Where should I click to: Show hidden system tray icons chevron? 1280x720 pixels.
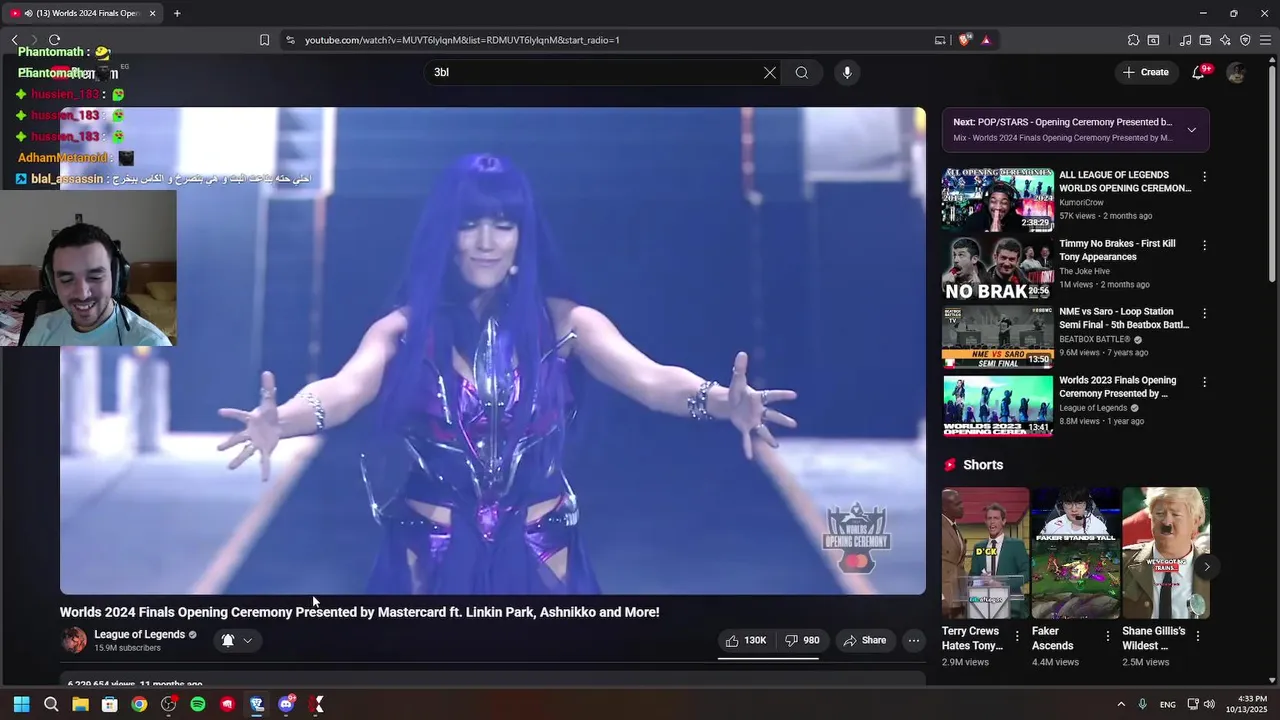1121,704
